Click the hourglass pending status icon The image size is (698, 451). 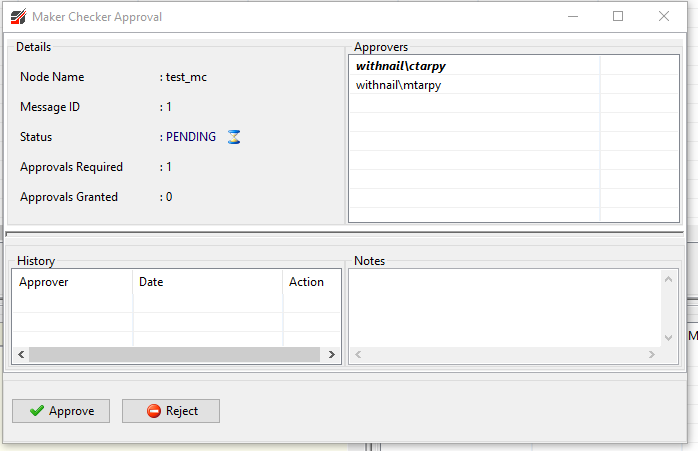pos(234,137)
